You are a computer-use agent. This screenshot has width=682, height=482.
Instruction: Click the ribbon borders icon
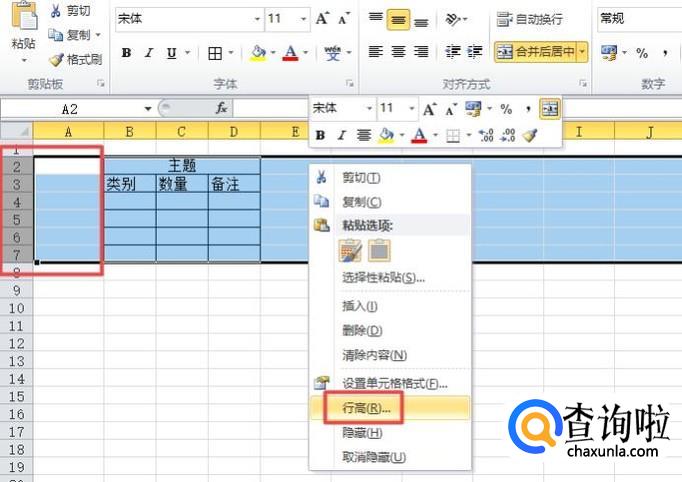click(215, 53)
